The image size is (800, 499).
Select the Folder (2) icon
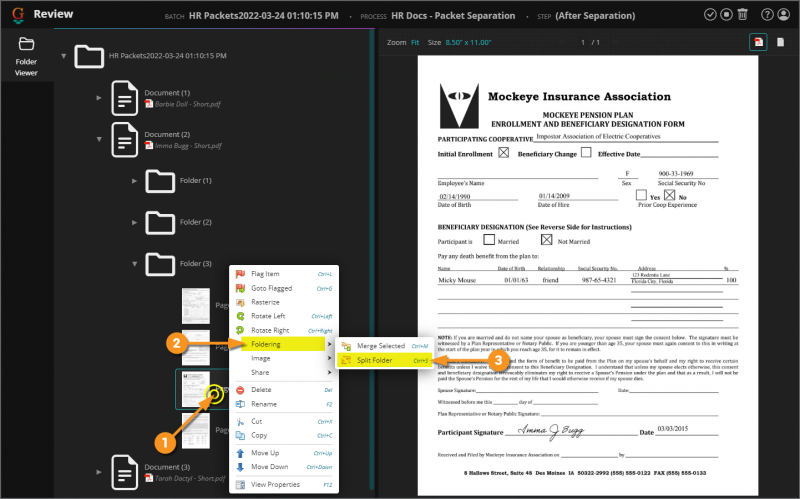point(160,222)
